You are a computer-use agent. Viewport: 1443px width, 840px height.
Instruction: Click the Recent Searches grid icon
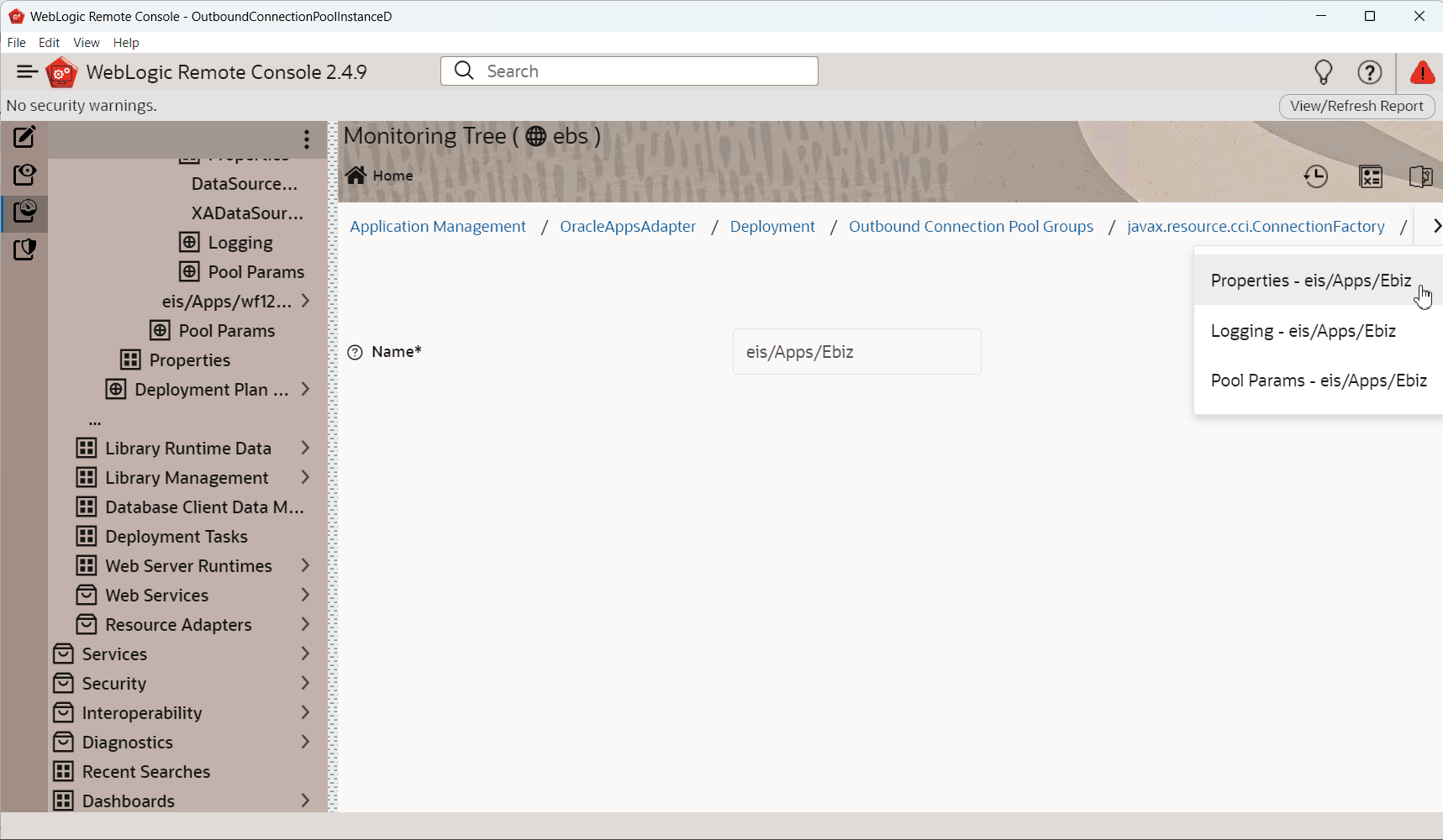click(x=63, y=772)
